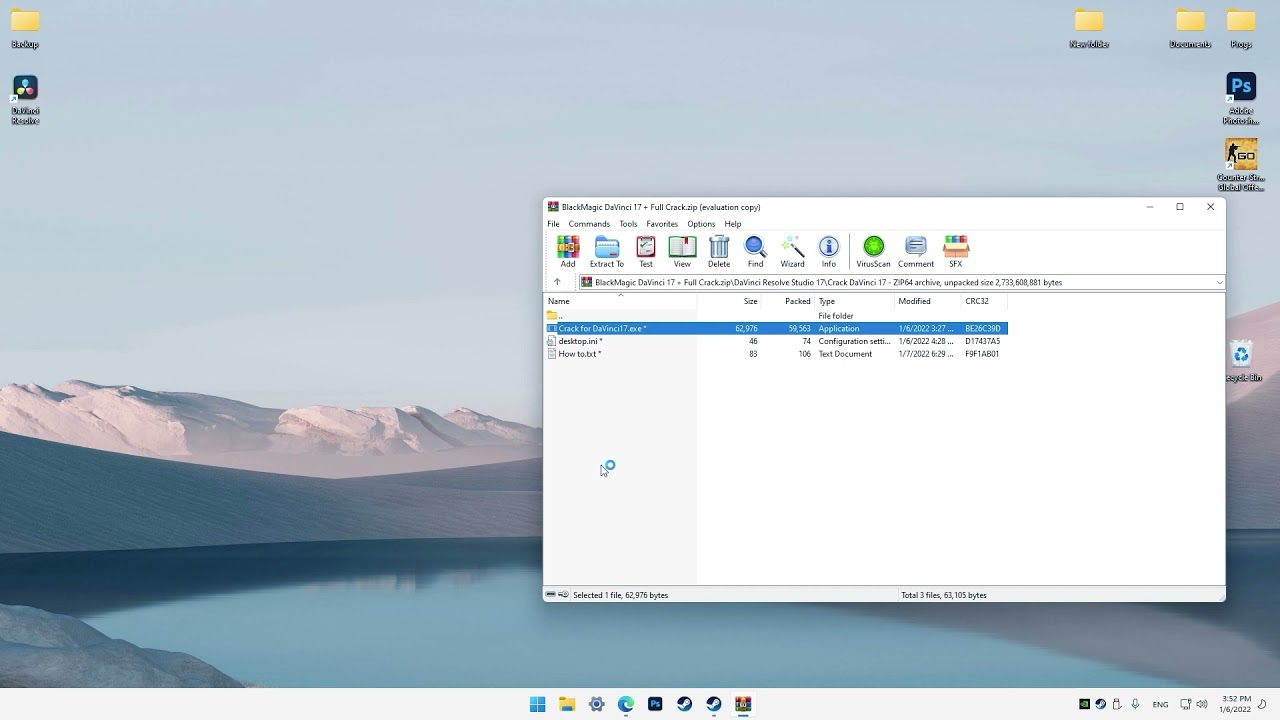
Task: Select the Recycle Bin desktop icon
Action: [x=1241, y=361]
